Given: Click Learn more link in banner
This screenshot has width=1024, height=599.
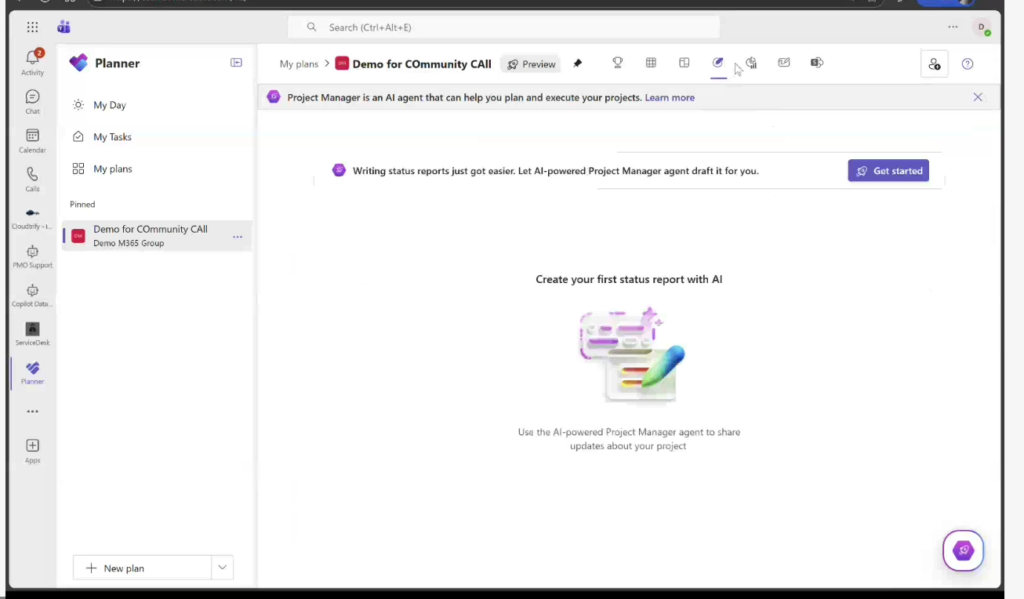Looking at the screenshot, I should click(x=669, y=97).
